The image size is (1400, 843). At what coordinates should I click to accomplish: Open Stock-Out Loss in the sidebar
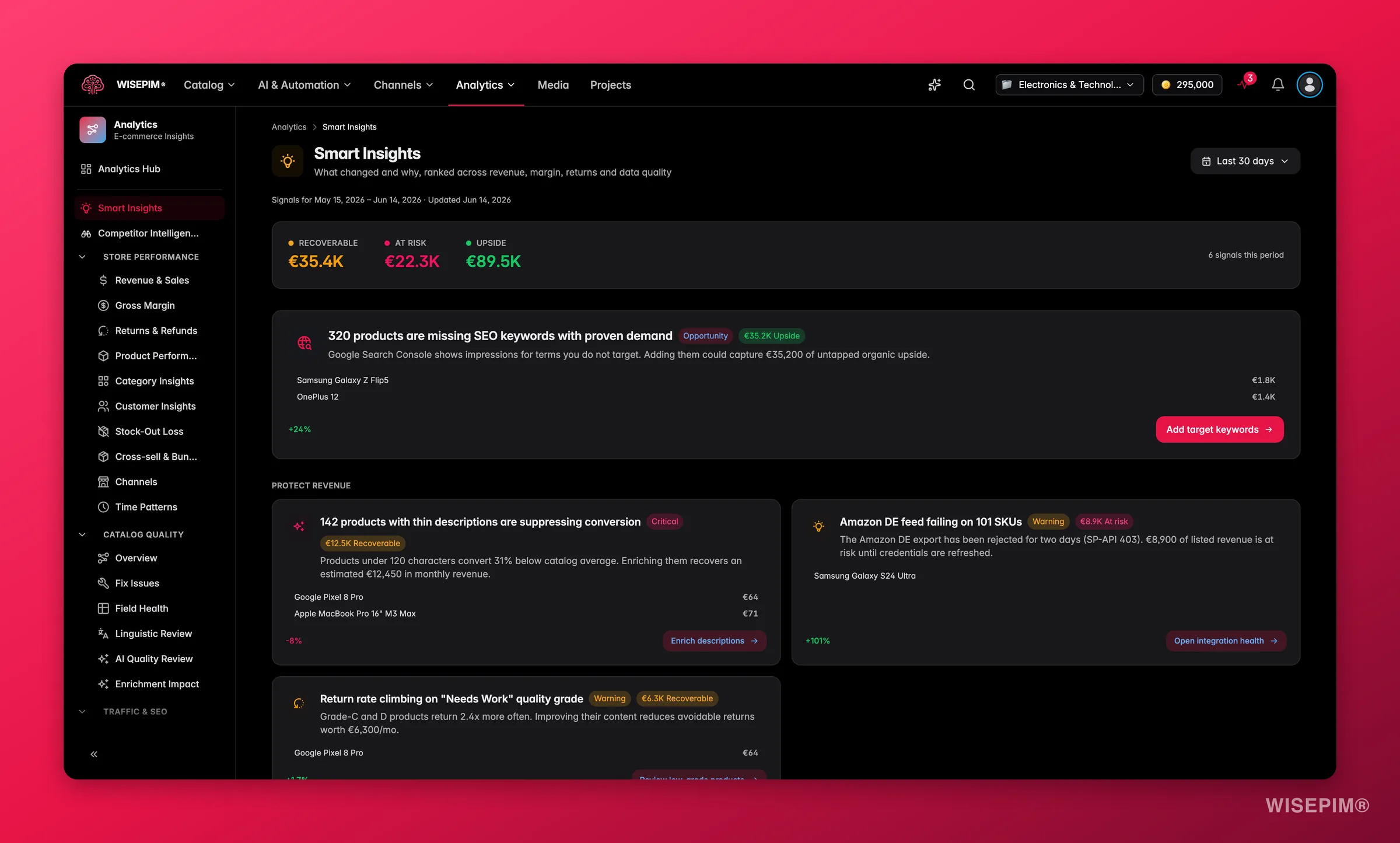[149, 432]
